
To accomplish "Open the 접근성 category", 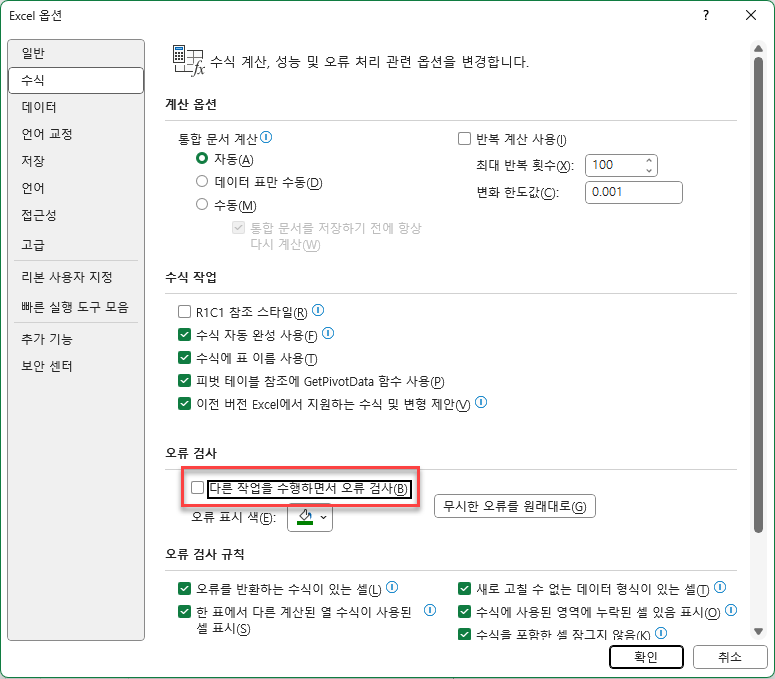I will coord(76,215).
